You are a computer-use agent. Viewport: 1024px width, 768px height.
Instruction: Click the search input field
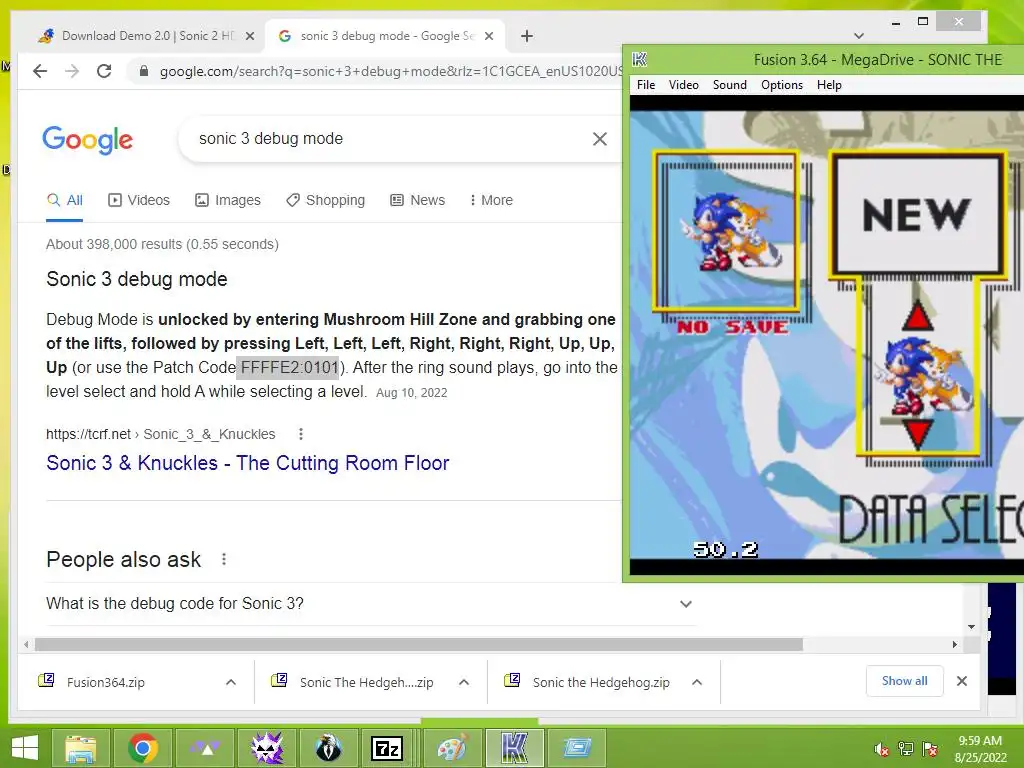392,138
